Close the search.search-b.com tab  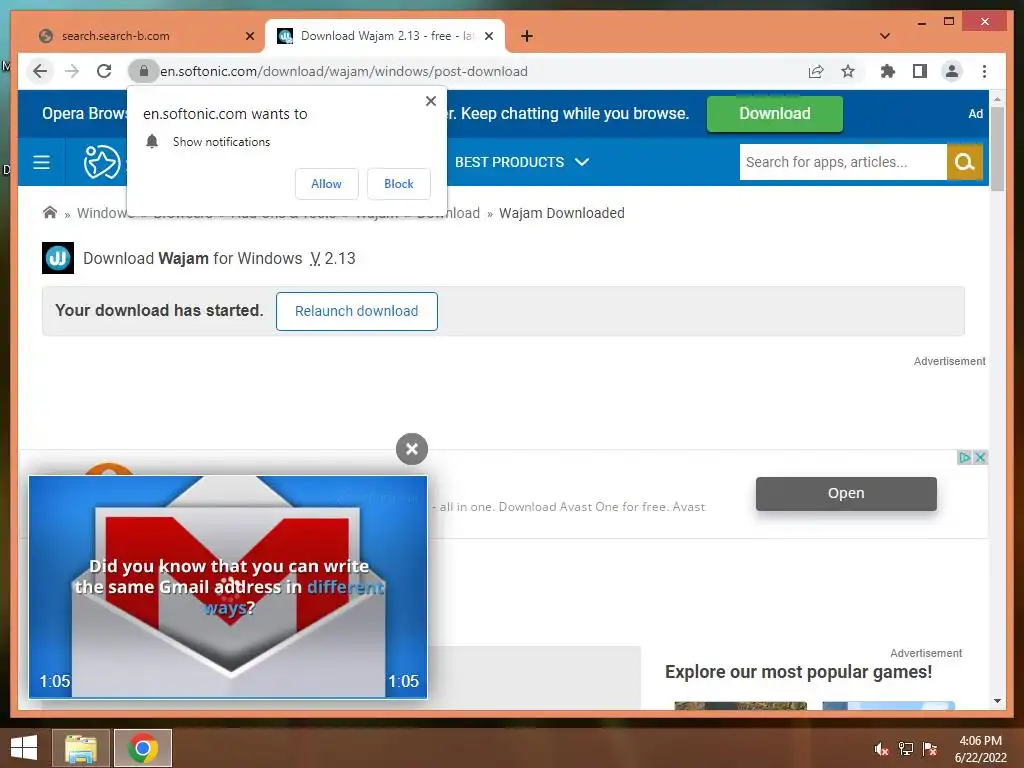pyautogui.click(x=249, y=36)
